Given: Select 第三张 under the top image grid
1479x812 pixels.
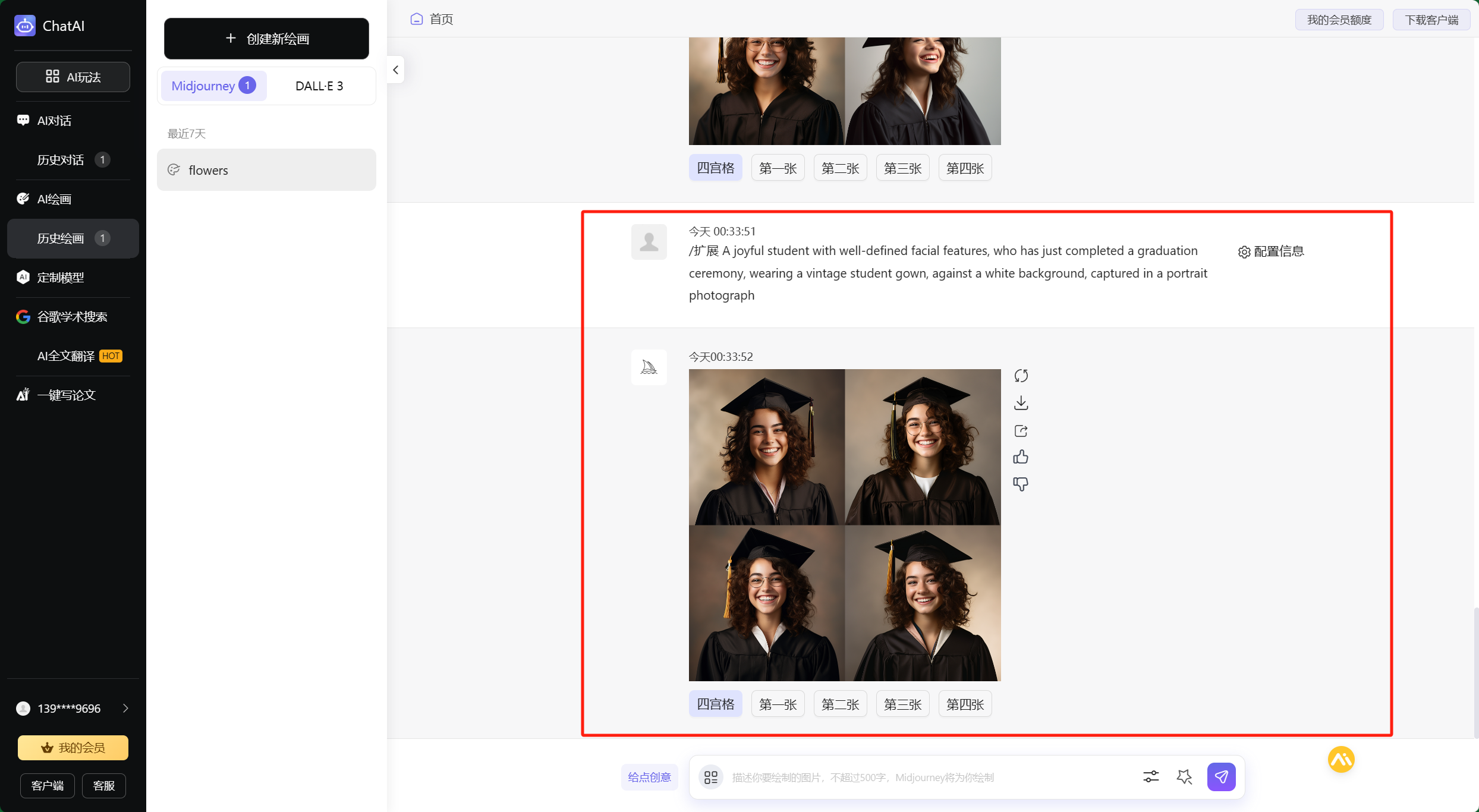Looking at the screenshot, I should 902,168.
